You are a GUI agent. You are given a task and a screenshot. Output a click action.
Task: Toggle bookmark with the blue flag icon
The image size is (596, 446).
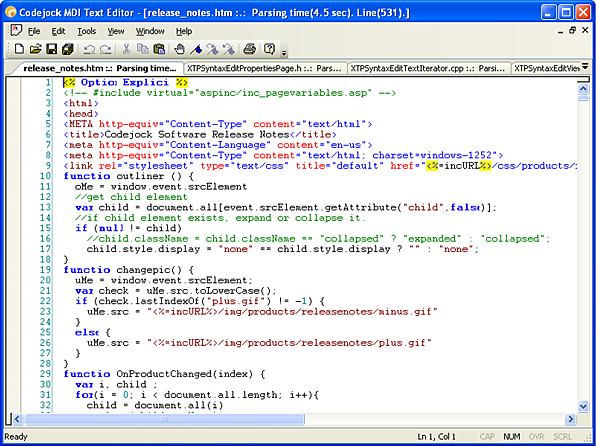[196, 49]
